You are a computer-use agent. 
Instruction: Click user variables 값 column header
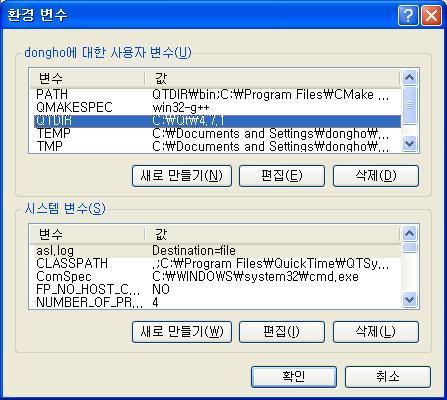273,79
